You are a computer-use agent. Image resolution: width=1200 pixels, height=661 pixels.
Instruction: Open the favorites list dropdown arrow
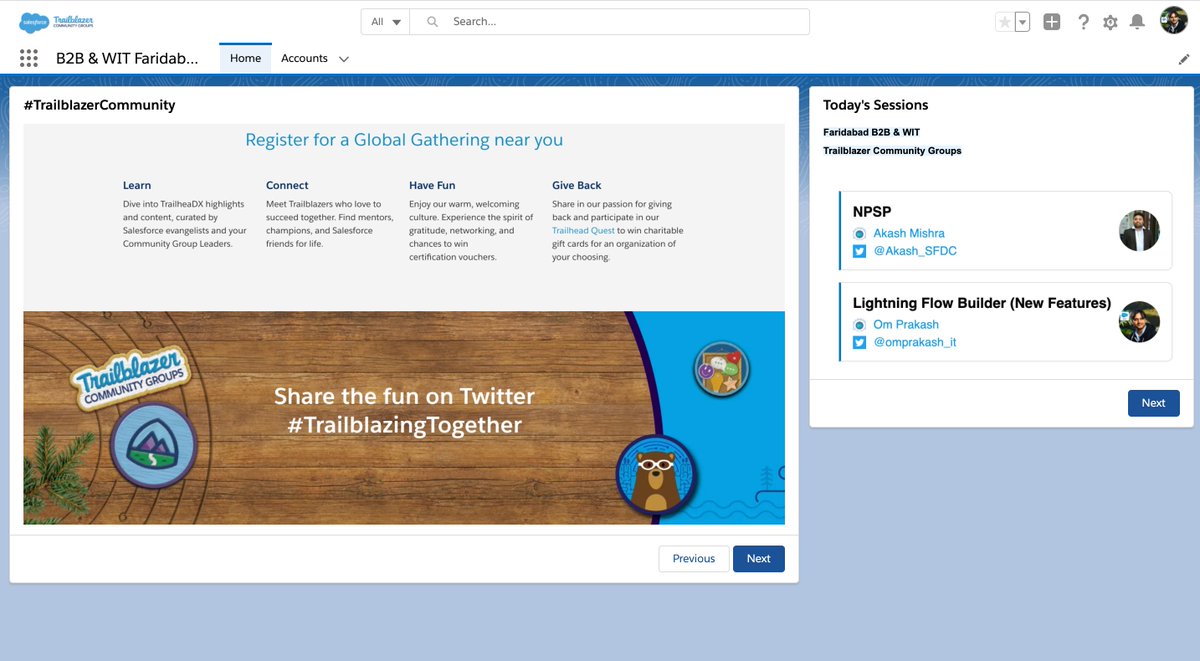coord(1022,22)
